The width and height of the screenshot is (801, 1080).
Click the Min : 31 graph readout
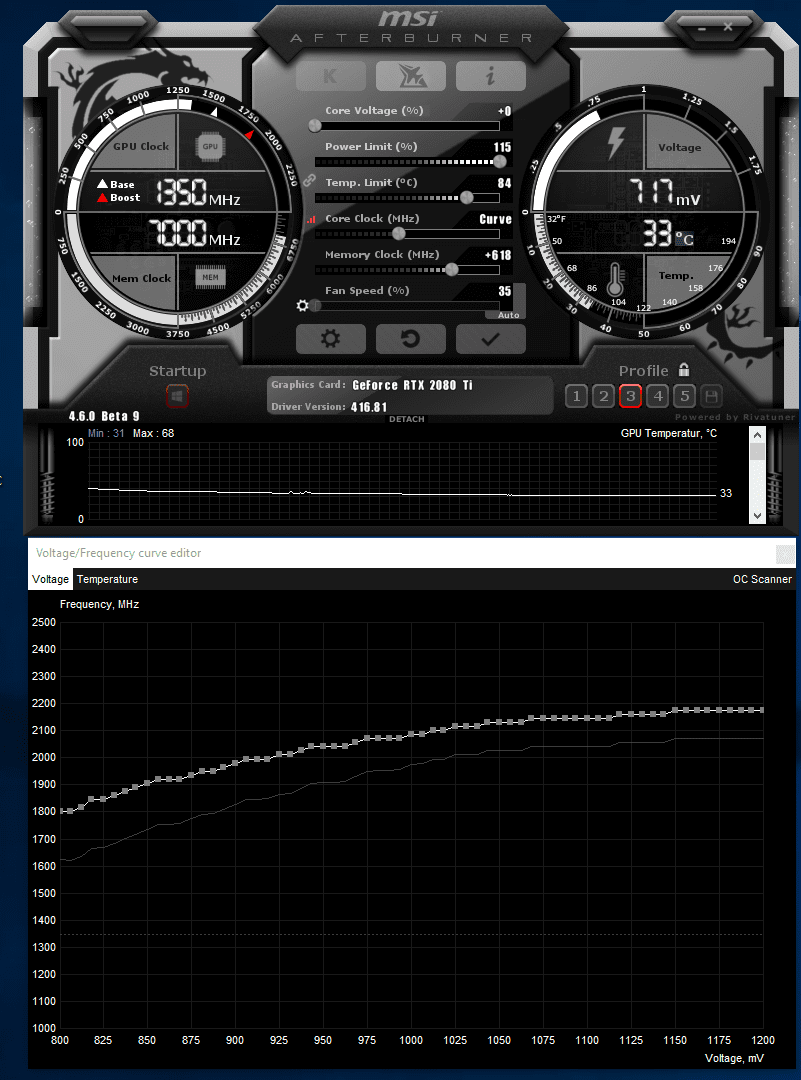[x=106, y=433]
